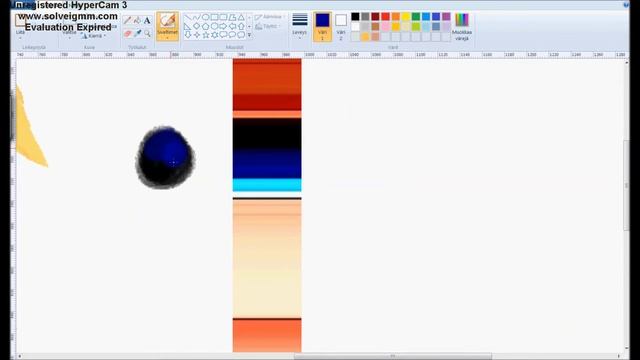Screen dimensions: 640x360
Task: Open Muokkaa värejä edit colors dialog
Action: coord(462,27)
